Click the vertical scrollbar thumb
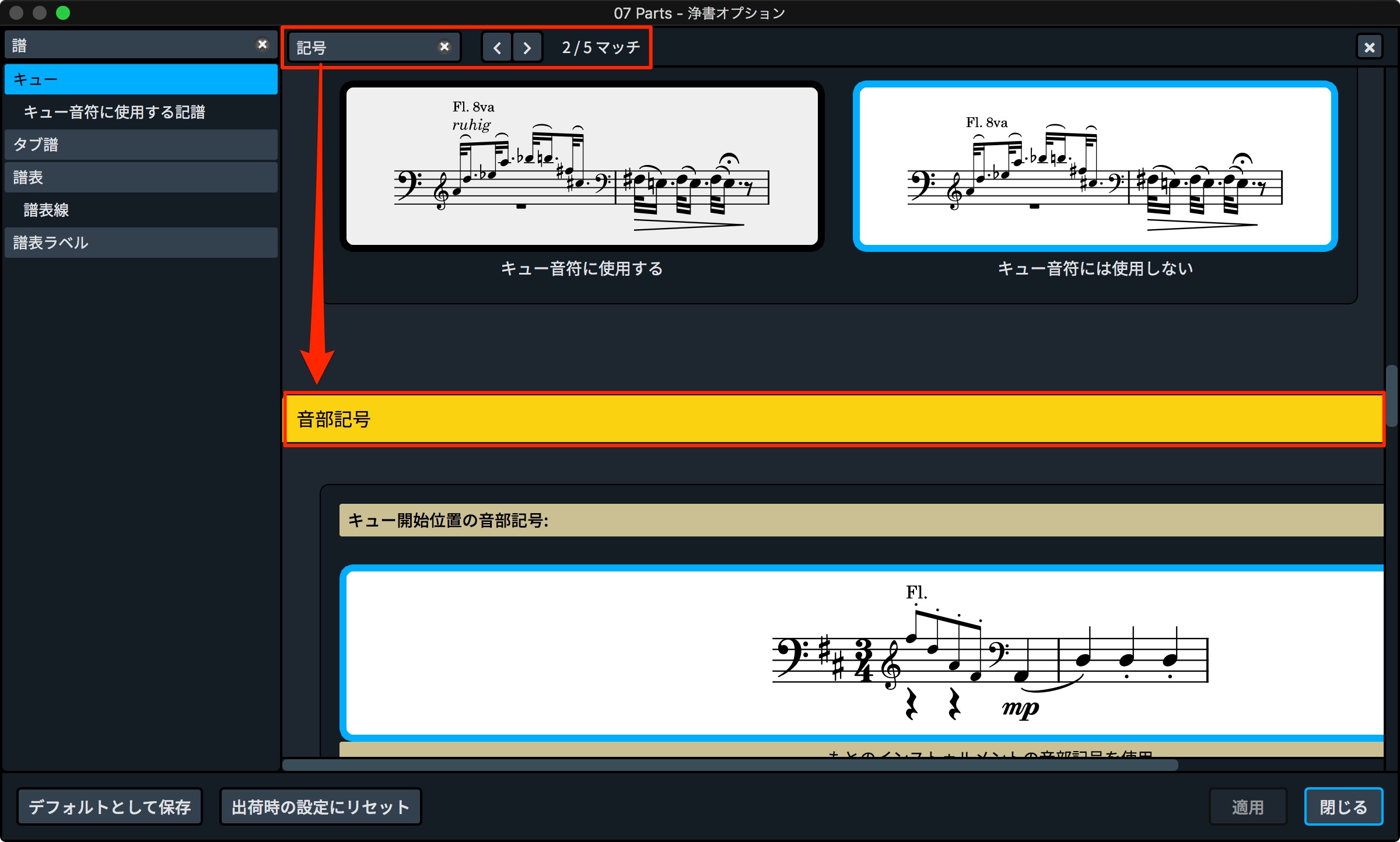 tap(1391, 397)
